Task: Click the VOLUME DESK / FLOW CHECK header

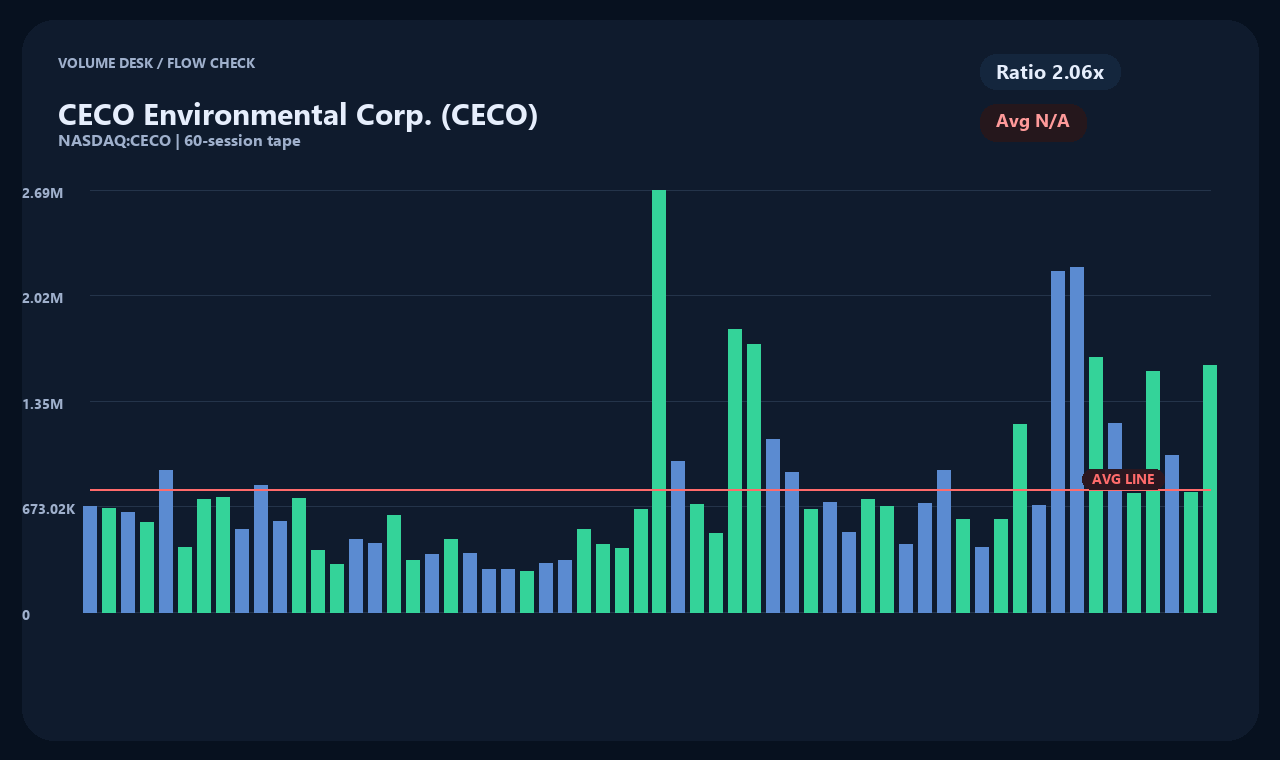Action: 157,63
